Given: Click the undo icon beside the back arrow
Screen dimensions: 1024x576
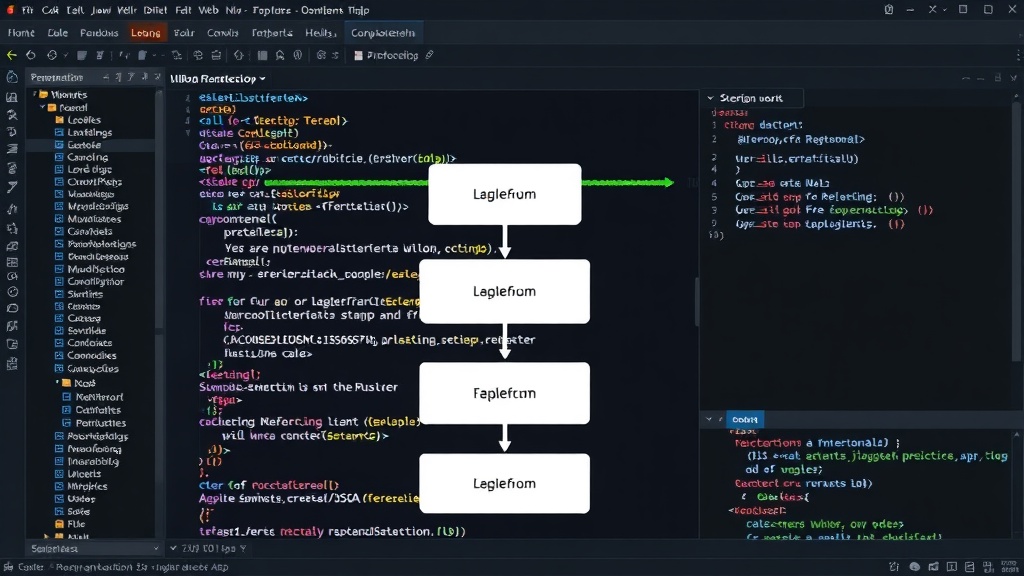Looking at the screenshot, I should click(31, 56).
